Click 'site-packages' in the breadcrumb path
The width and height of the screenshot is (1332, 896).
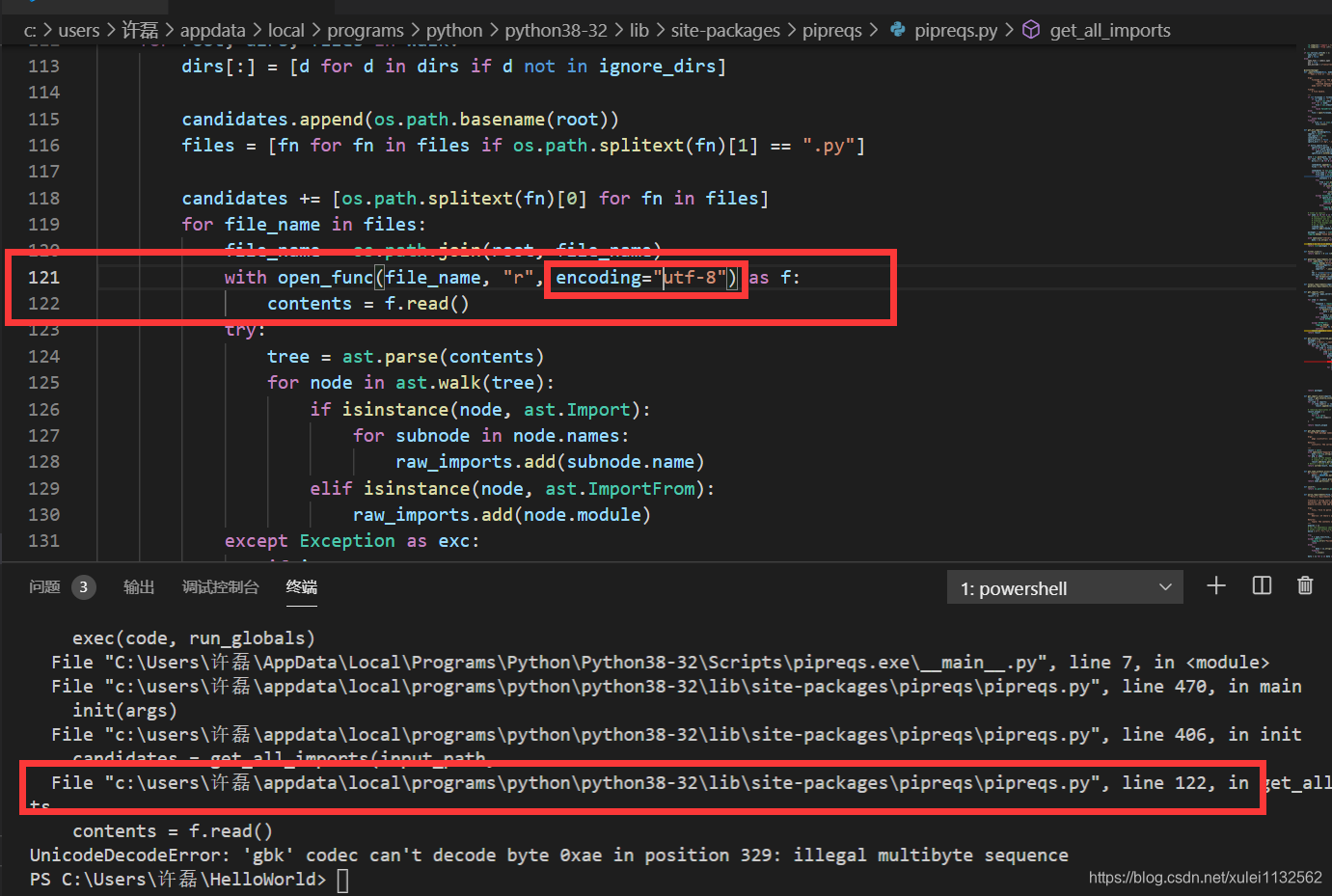[725, 30]
